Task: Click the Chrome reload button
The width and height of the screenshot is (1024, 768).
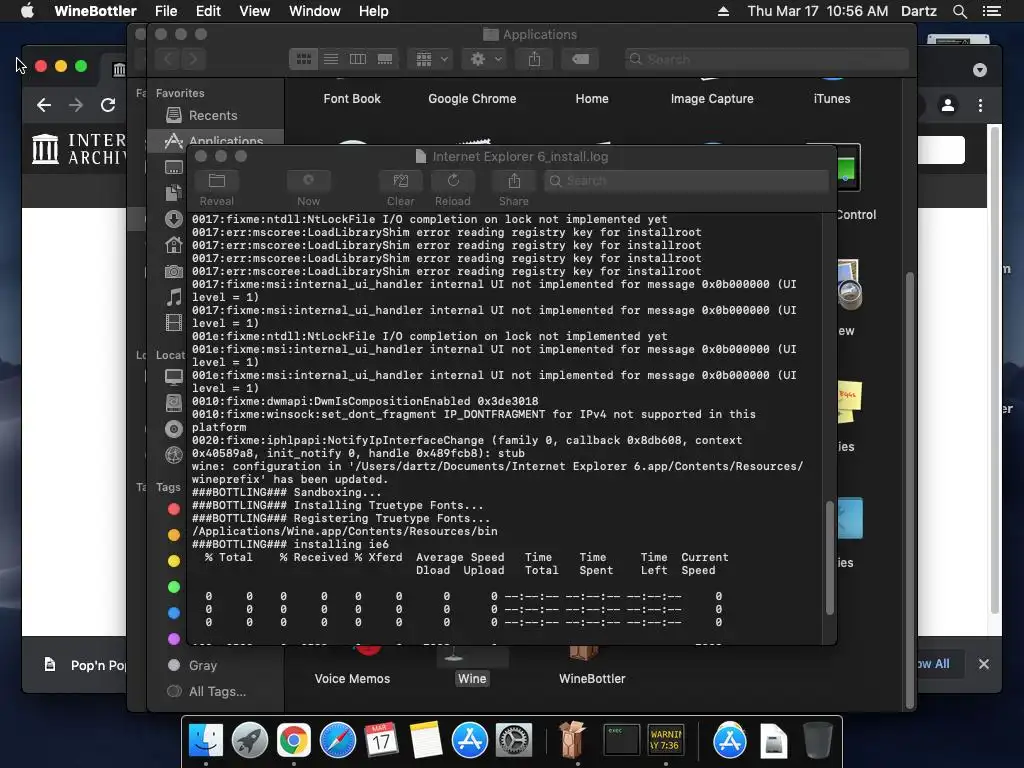Action: click(x=108, y=105)
